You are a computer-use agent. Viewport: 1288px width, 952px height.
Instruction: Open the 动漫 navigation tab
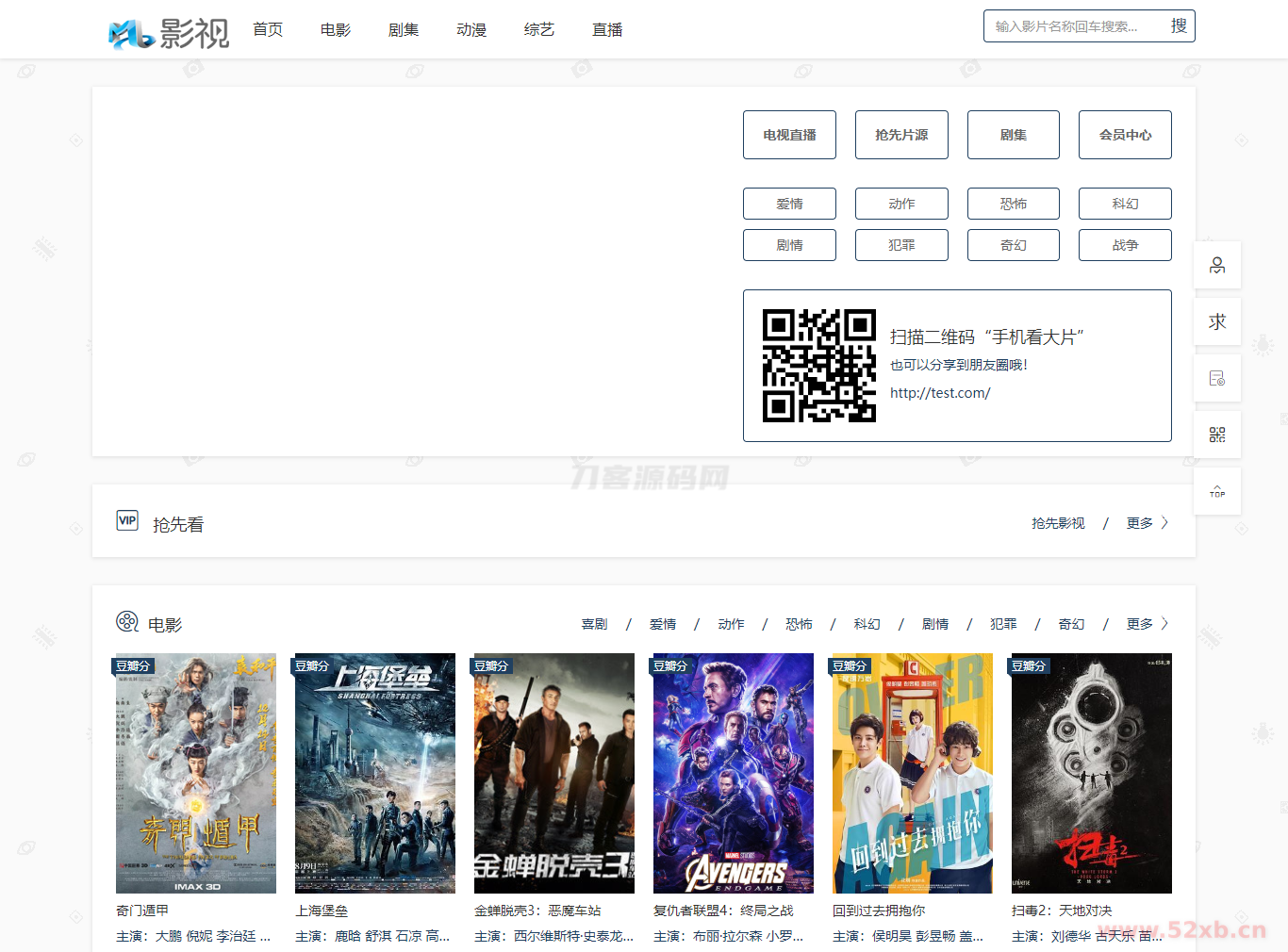pyautogui.click(x=471, y=29)
